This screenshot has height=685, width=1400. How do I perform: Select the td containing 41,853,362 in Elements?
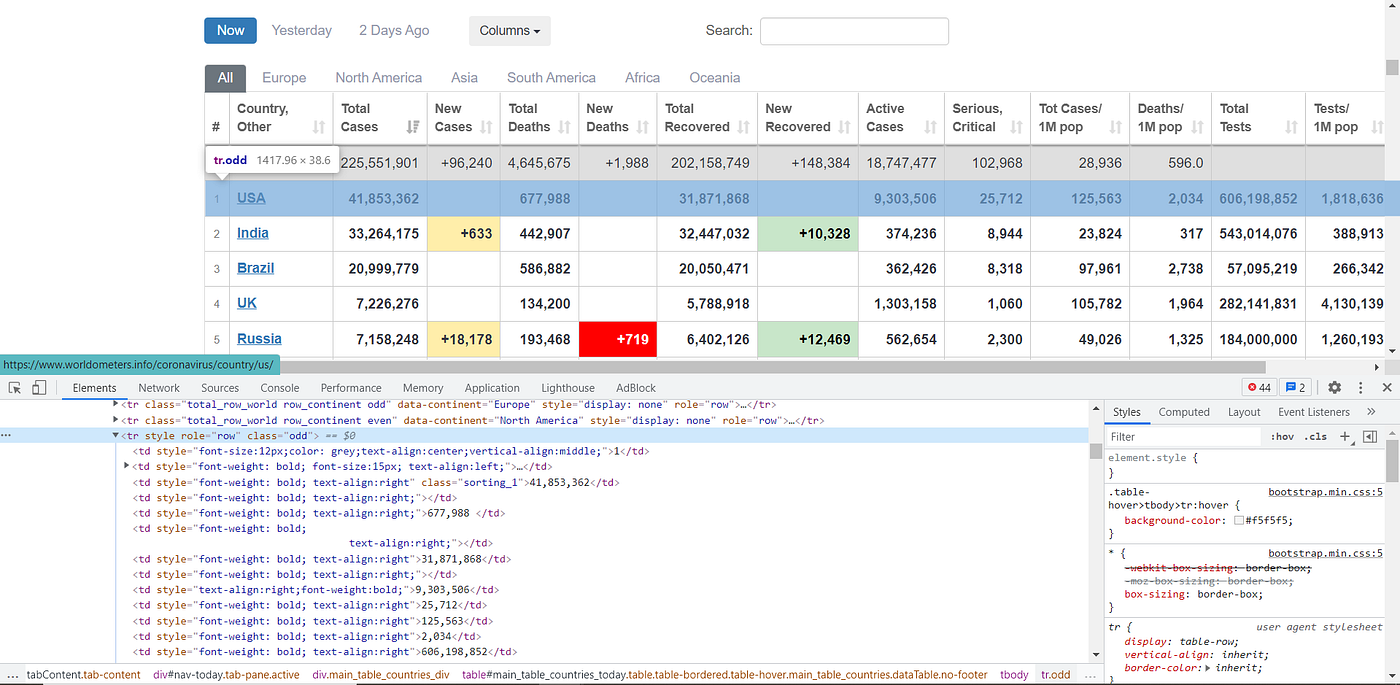click(376, 482)
